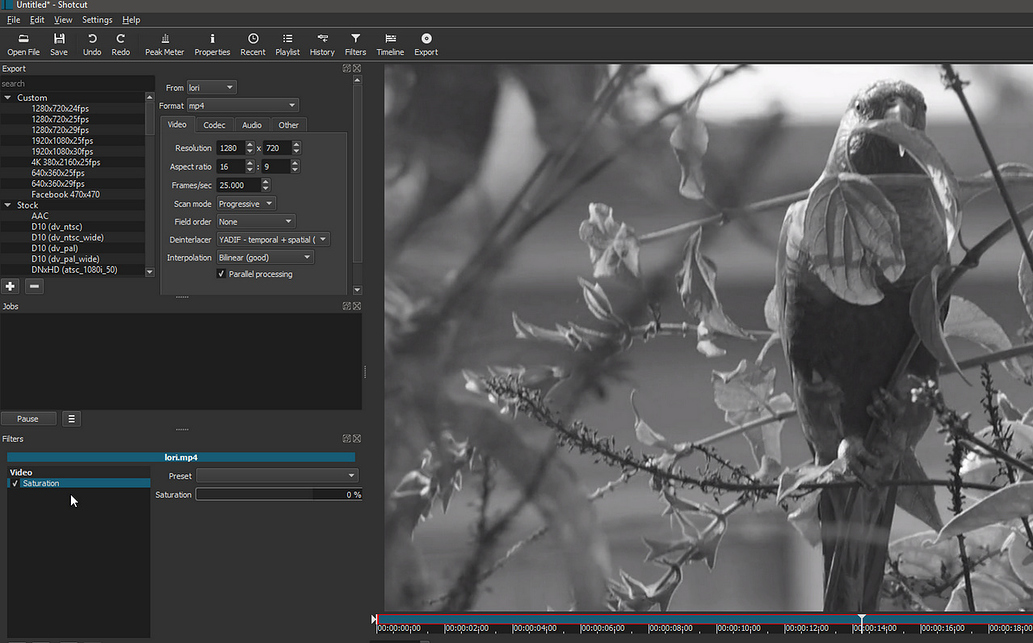Open the Peak Meter panel
This screenshot has height=643, width=1033.
click(x=164, y=42)
